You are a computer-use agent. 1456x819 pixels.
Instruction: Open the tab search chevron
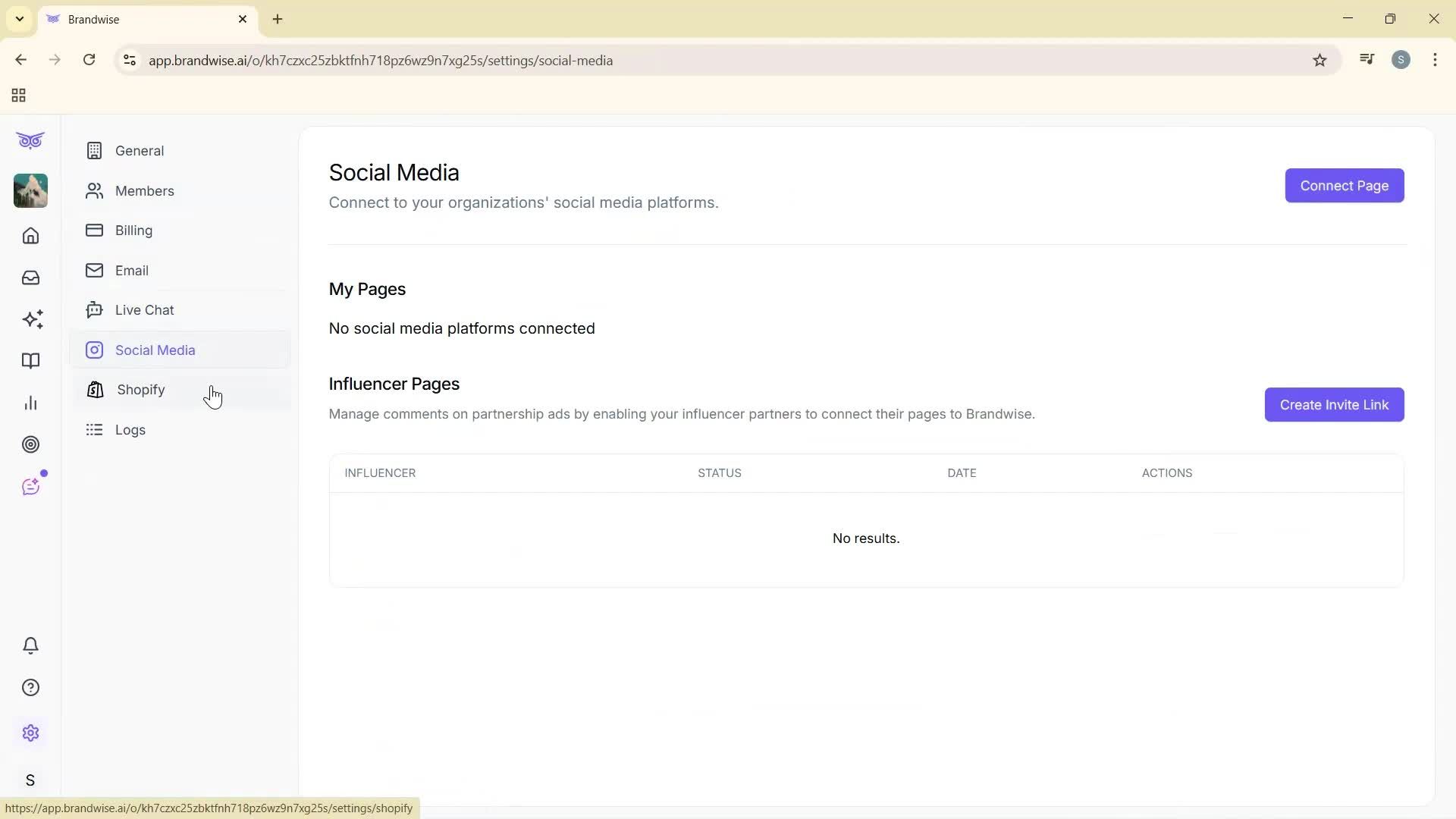[19, 19]
